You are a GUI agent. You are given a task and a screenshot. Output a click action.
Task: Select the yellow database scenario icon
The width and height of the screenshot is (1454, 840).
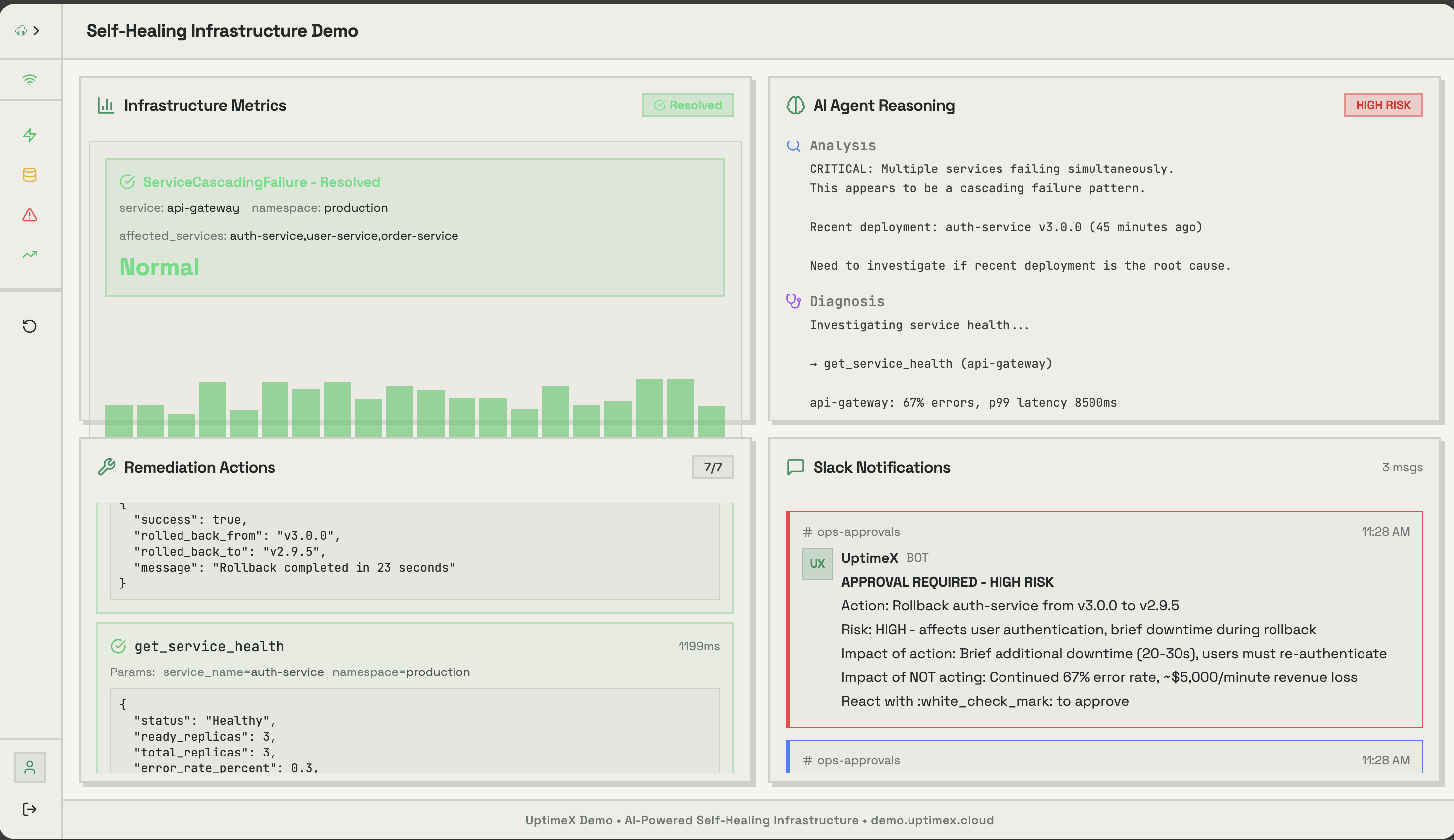pos(29,175)
